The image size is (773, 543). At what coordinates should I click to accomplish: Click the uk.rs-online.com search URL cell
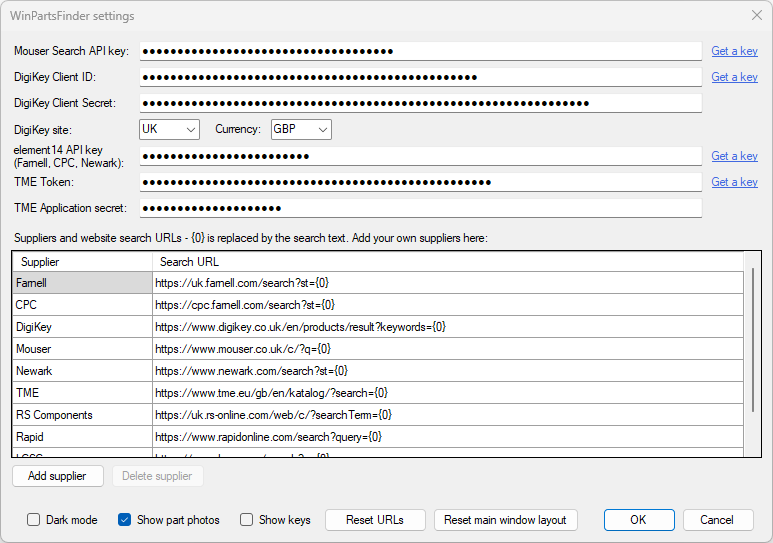click(448, 415)
